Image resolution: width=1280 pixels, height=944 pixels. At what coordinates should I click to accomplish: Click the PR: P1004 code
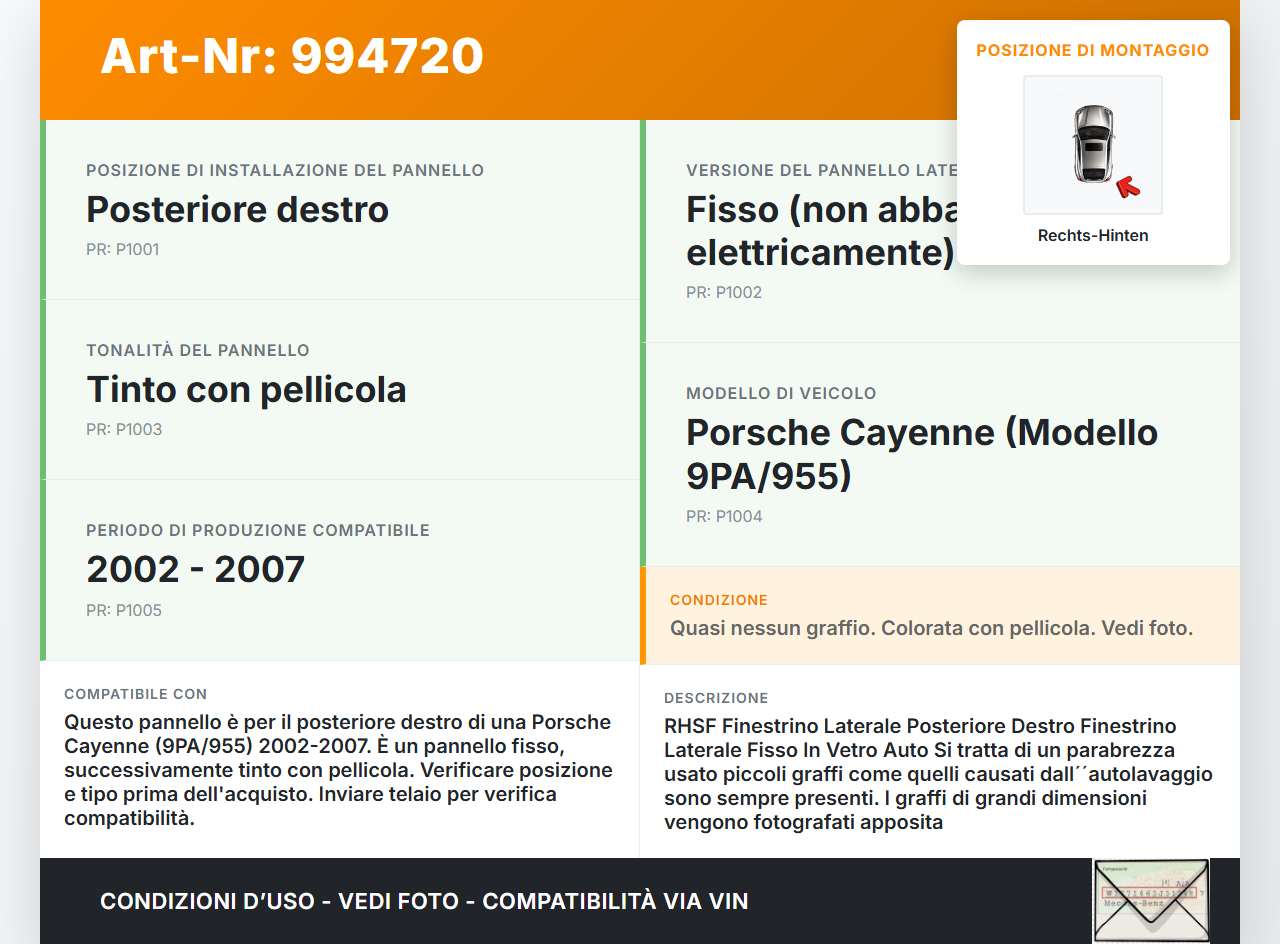pos(724,517)
